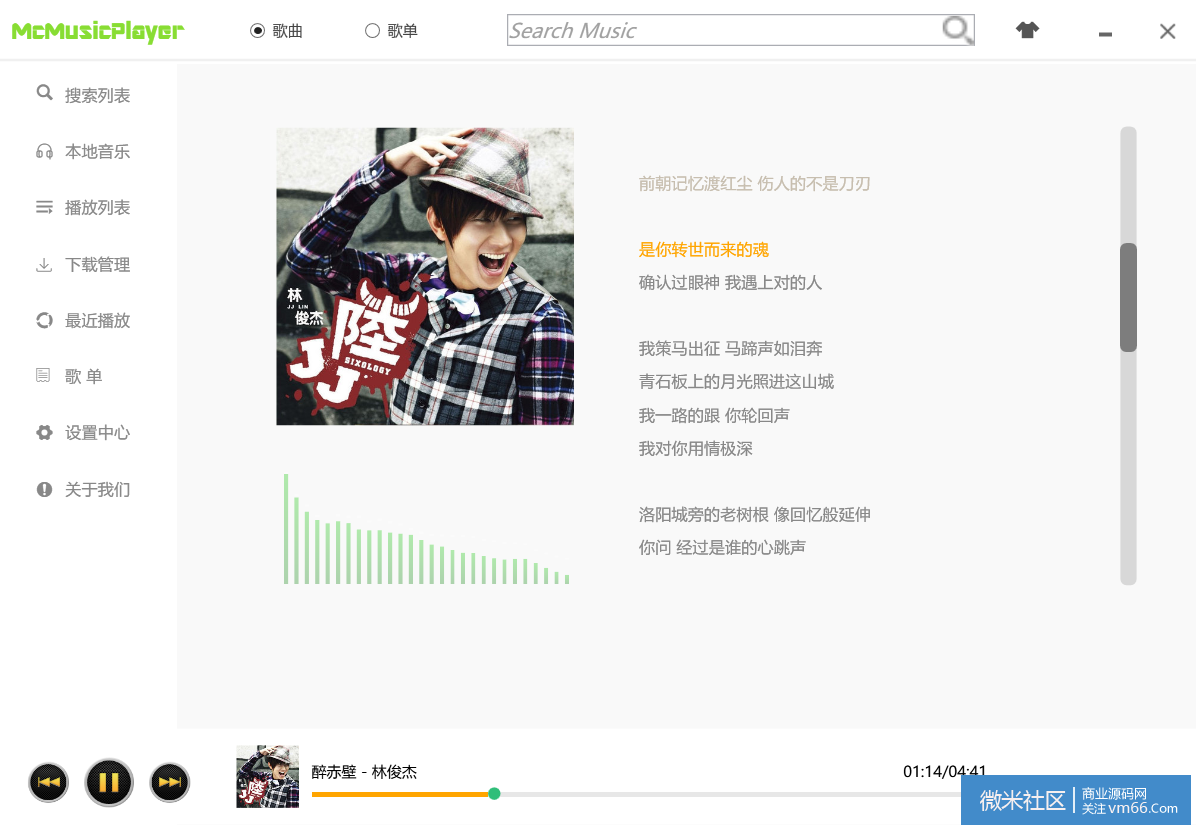Click the small album thumbnail in player bar
The width and height of the screenshot is (1196, 825).
click(267, 776)
